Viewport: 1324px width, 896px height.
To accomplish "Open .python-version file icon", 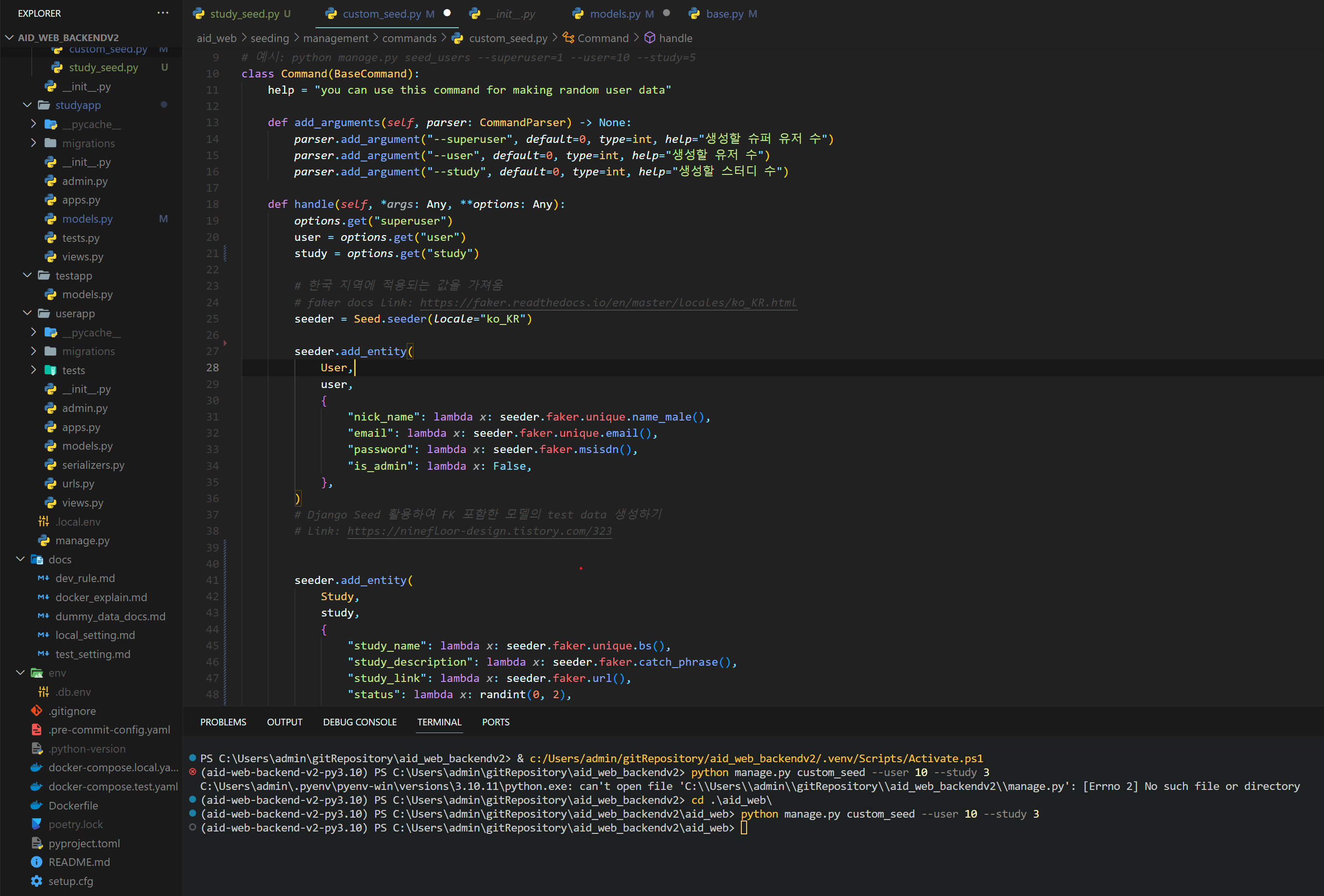I will coord(37,748).
